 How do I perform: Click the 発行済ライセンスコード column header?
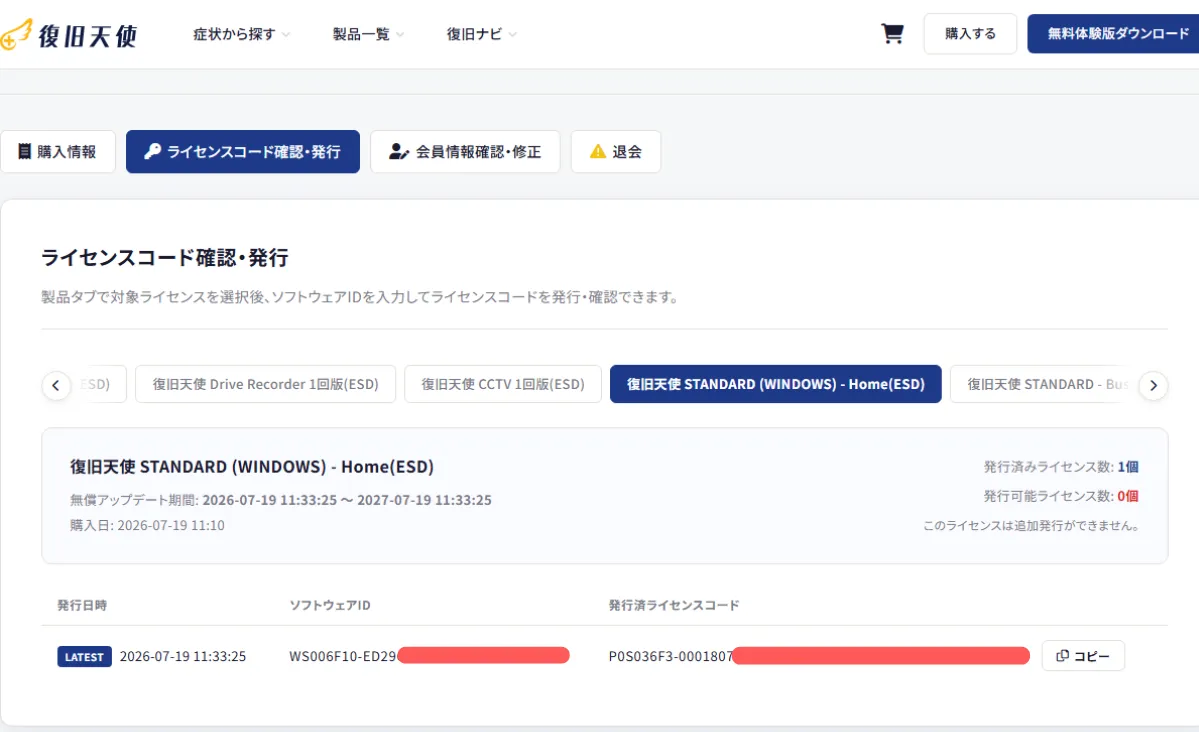click(x=674, y=605)
